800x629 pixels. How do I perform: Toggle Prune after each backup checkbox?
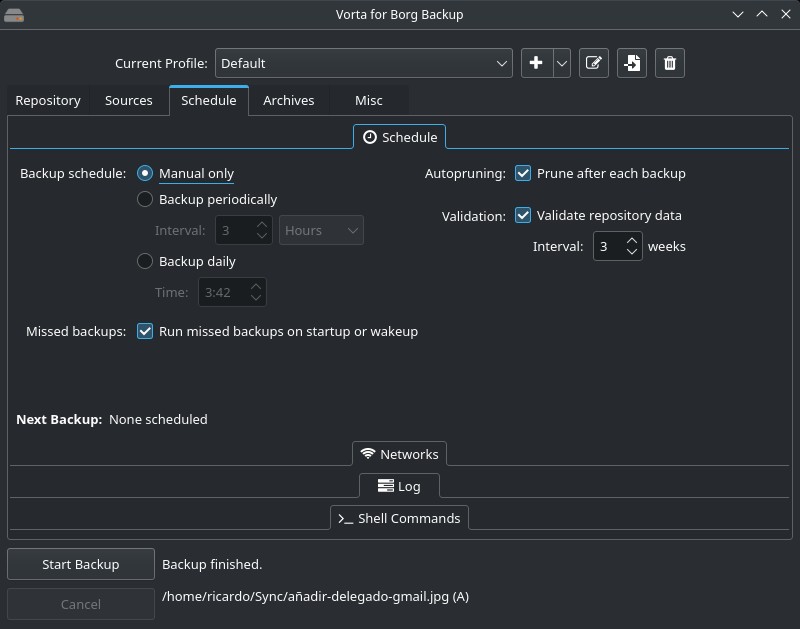pyautogui.click(x=523, y=173)
